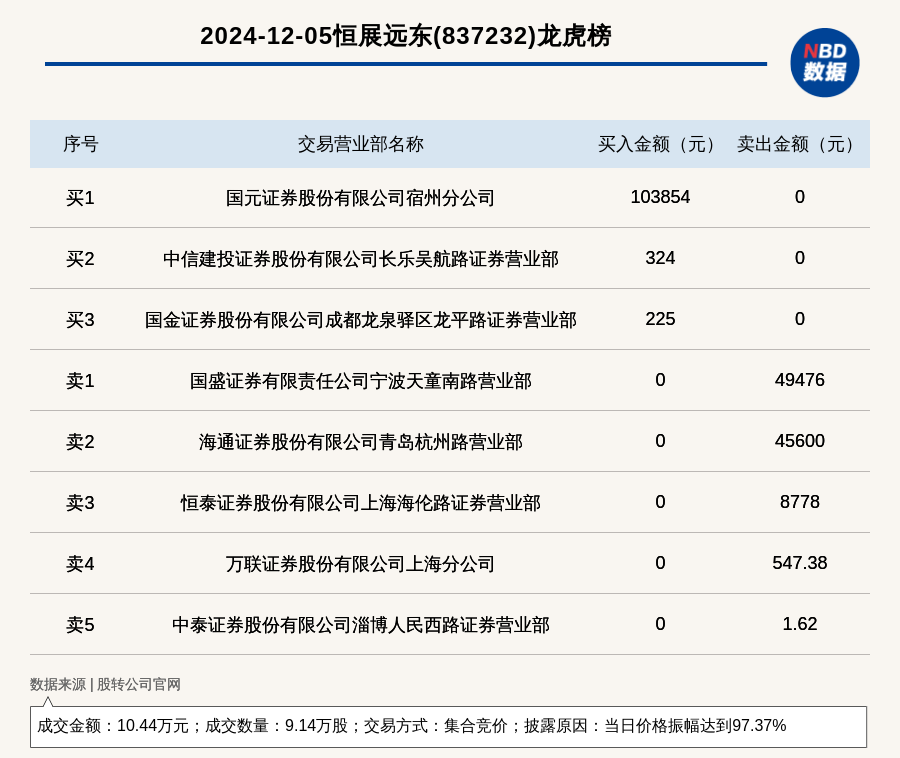Image resolution: width=900 pixels, height=758 pixels.
Task: Click the sell amount 45600
Action: (800, 441)
